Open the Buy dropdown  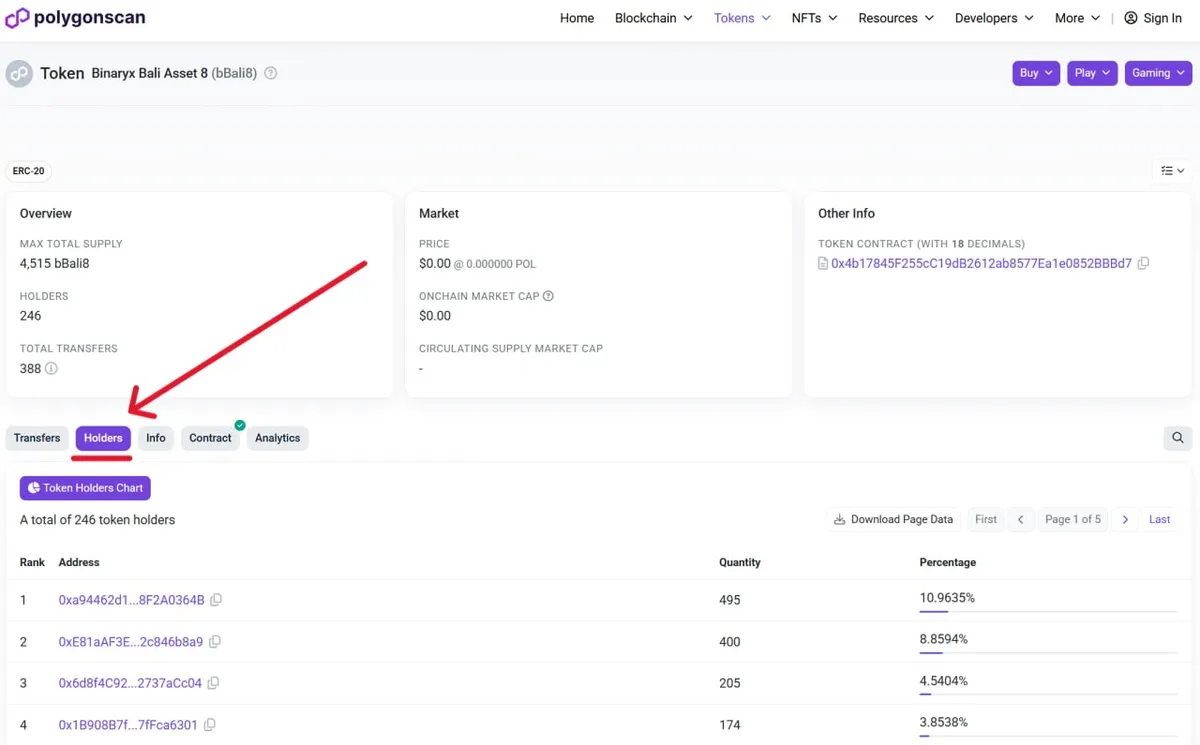click(x=1035, y=72)
